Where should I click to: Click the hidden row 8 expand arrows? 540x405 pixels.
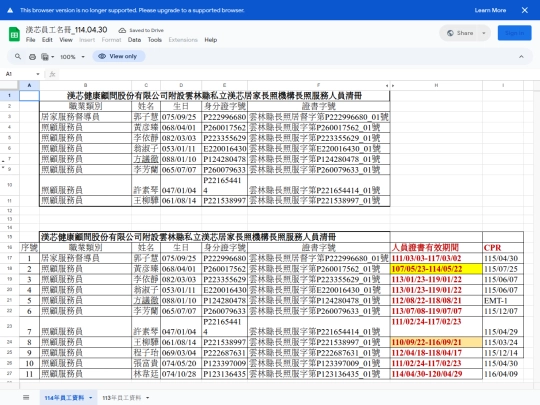[x=3, y=164]
